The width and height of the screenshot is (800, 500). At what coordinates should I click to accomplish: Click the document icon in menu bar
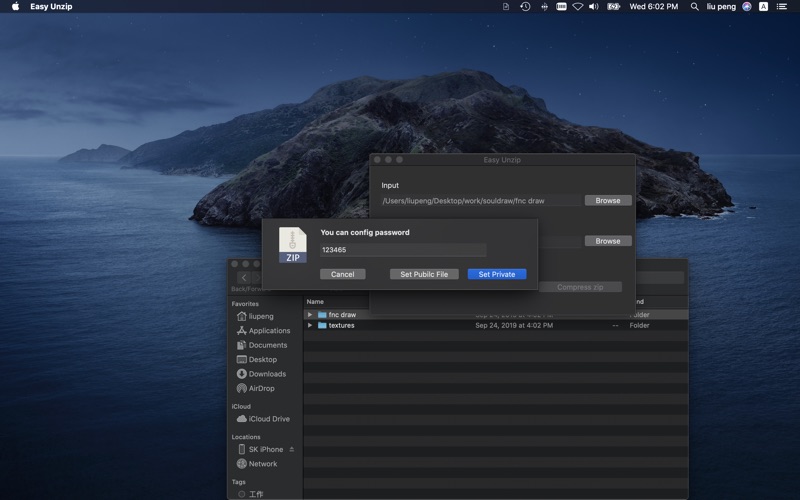506,7
